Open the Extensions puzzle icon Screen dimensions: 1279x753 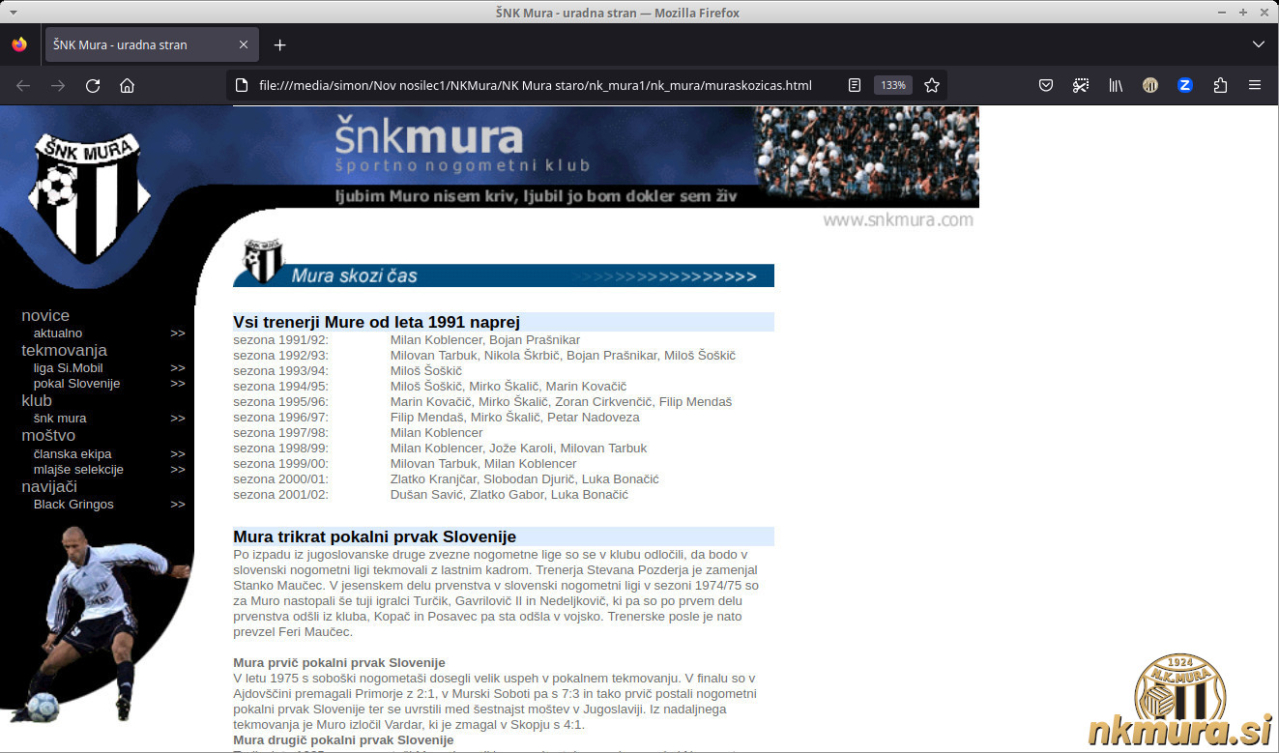pos(1220,86)
